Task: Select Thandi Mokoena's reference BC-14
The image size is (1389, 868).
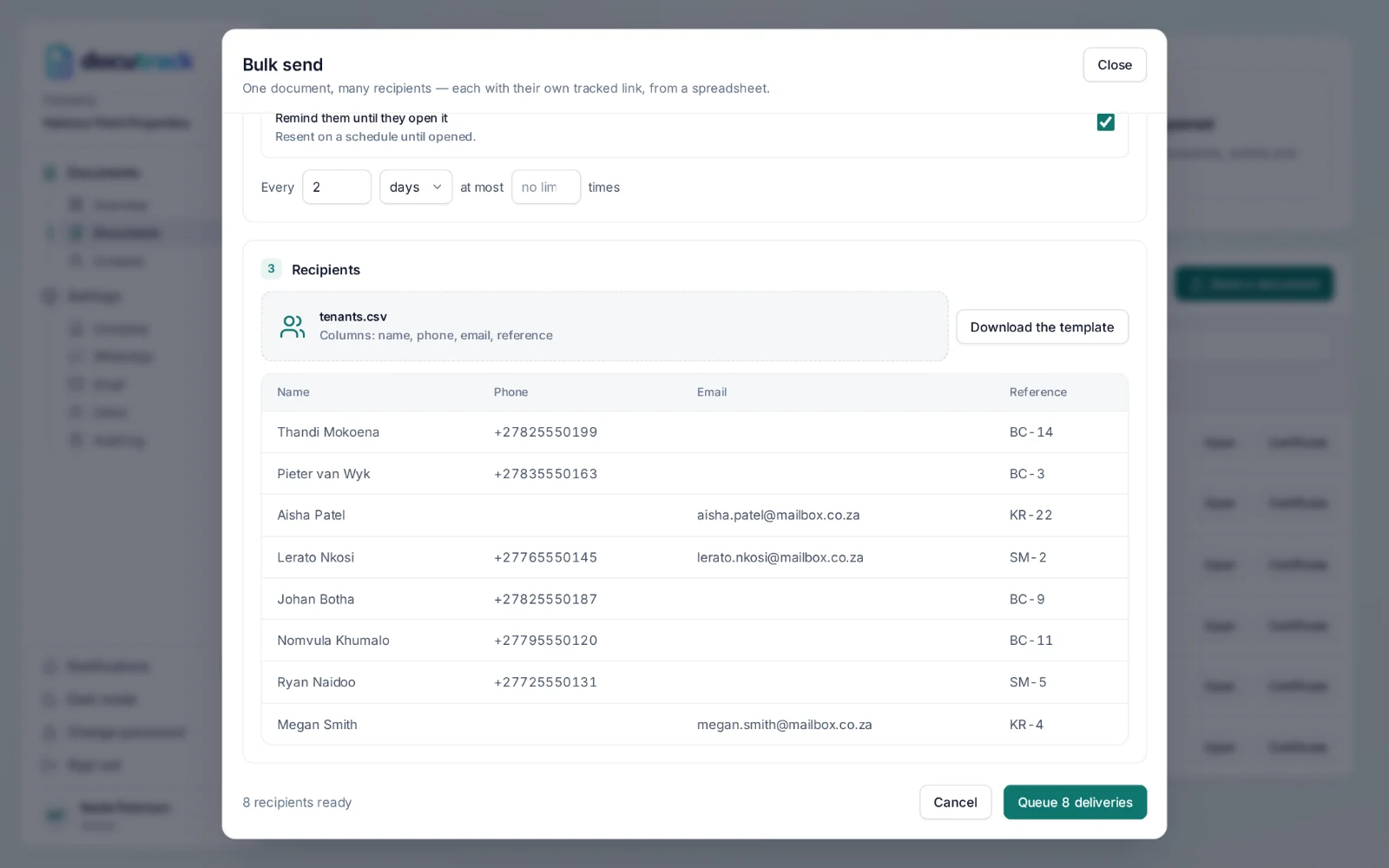Action: tap(1030, 432)
